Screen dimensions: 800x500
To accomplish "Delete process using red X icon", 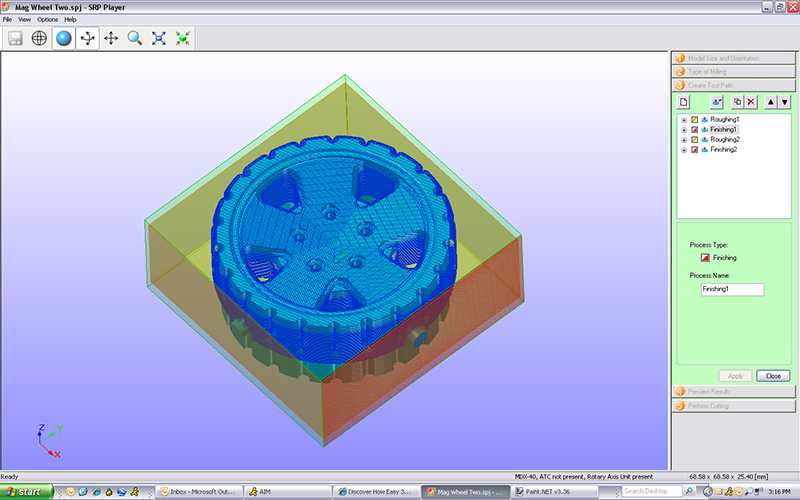I will point(751,102).
